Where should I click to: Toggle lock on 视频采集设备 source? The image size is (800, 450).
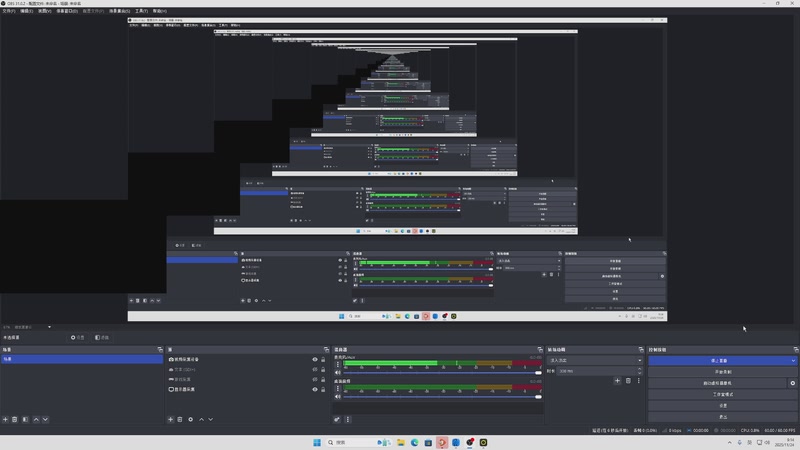[x=323, y=359]
